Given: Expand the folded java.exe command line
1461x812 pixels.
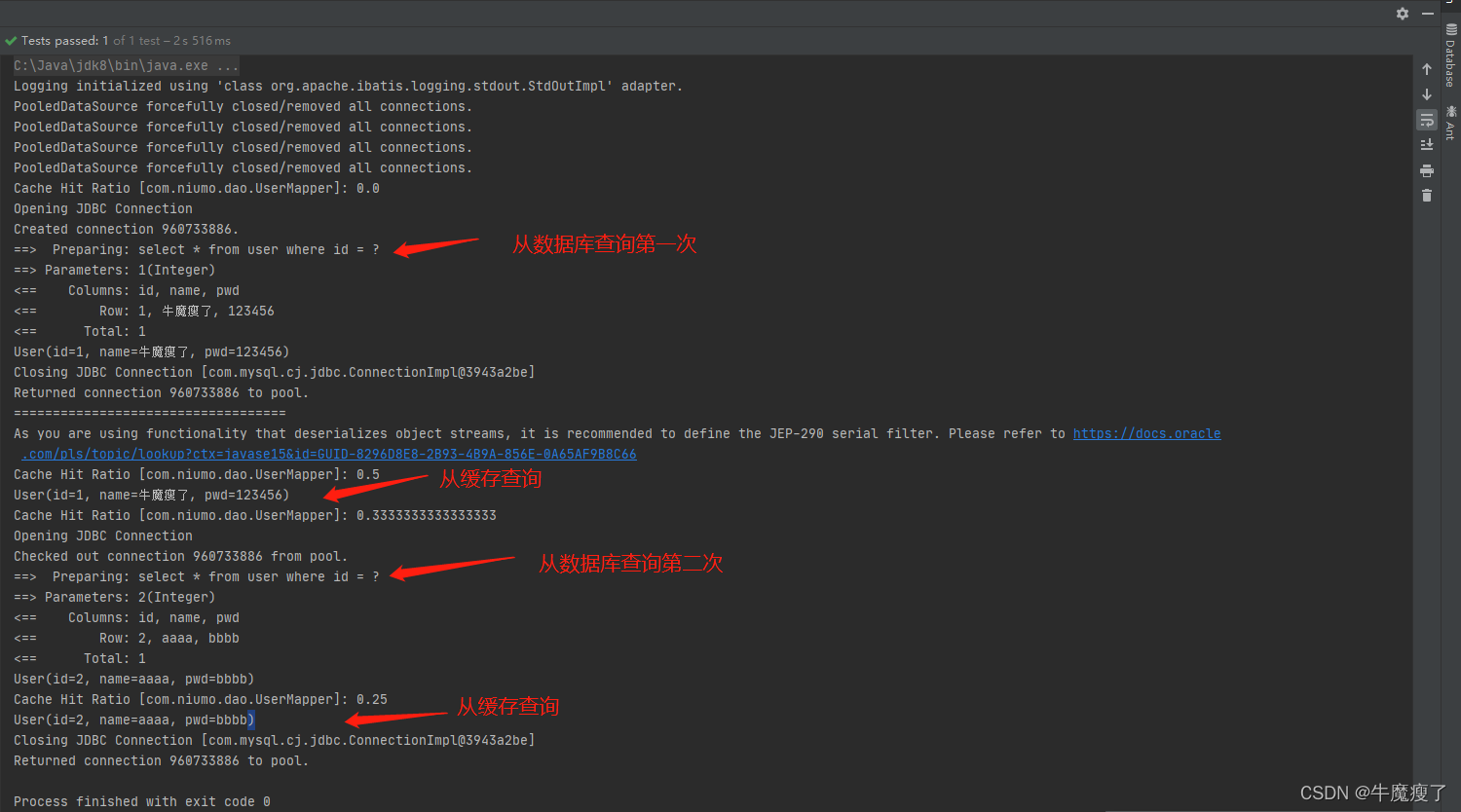Looking at the screenshot, I should coord(126,65).
